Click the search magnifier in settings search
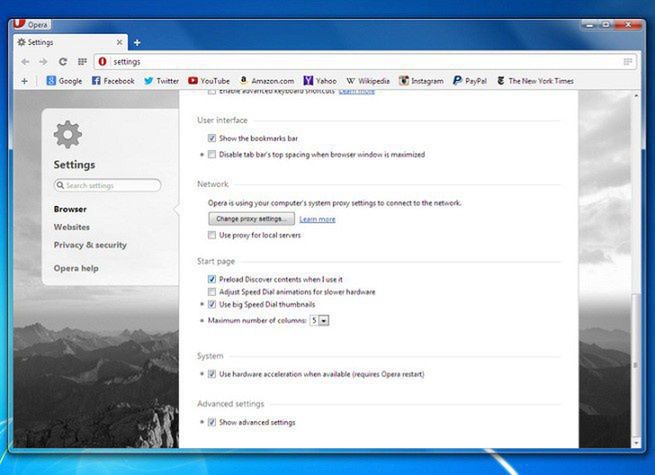The image size is (655, 475). 60,185
